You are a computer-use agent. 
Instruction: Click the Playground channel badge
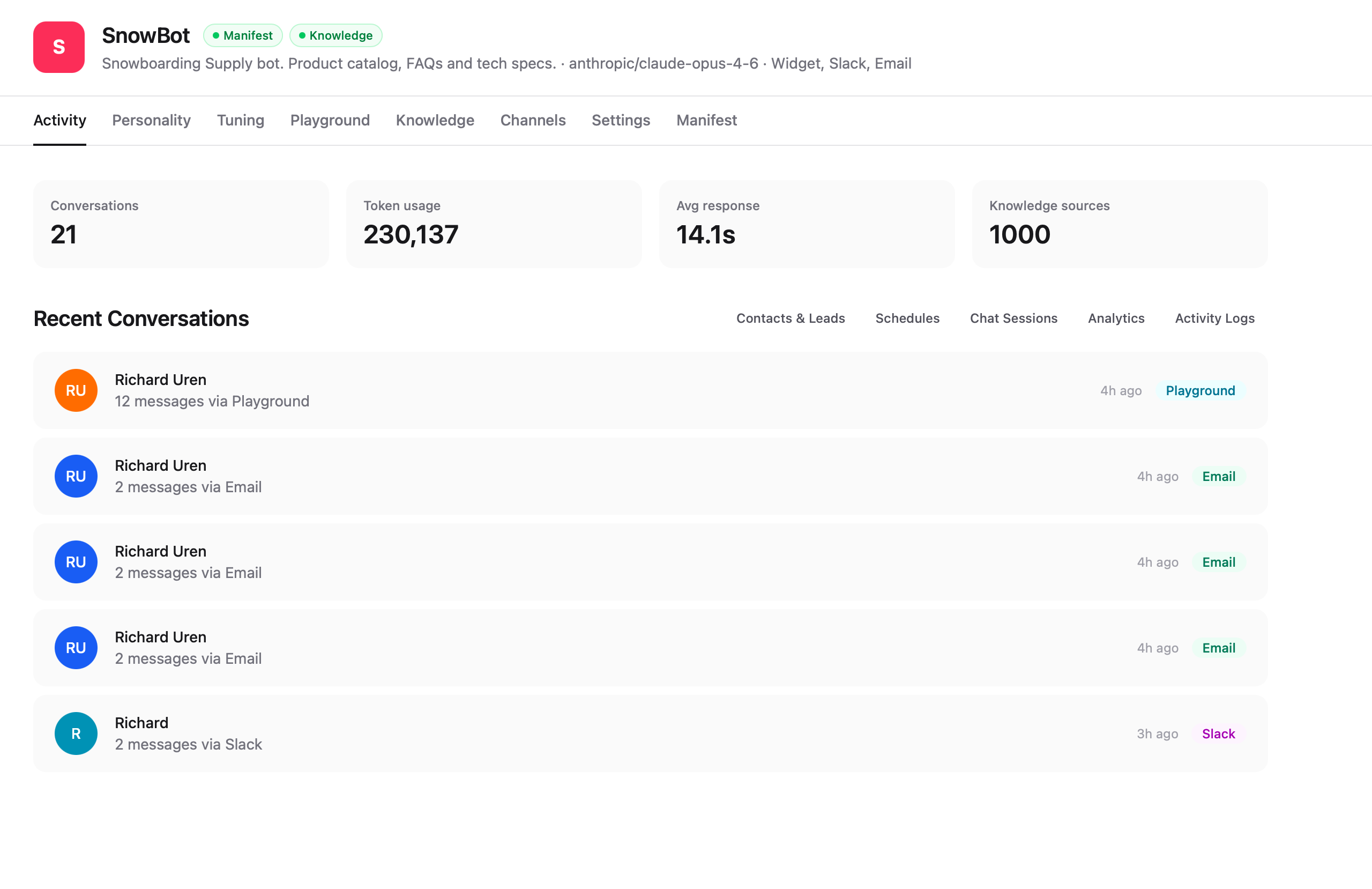pyautogui.click(x=1201, y=390)
